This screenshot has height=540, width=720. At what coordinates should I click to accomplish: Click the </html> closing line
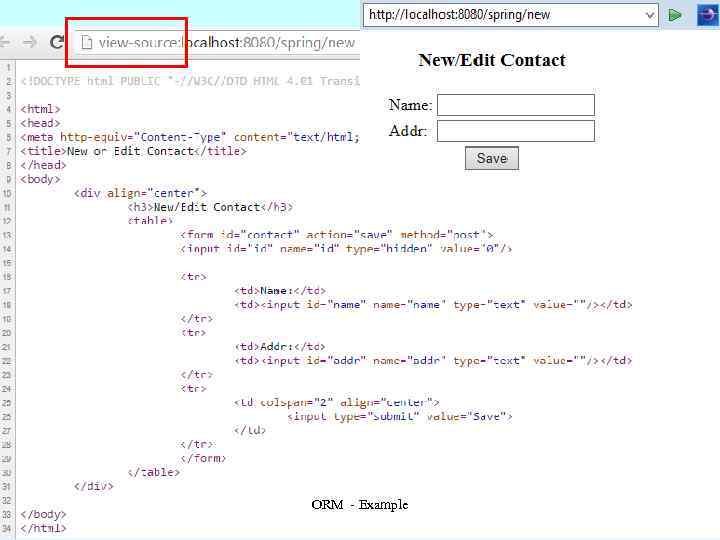click(x=43, y=528)
